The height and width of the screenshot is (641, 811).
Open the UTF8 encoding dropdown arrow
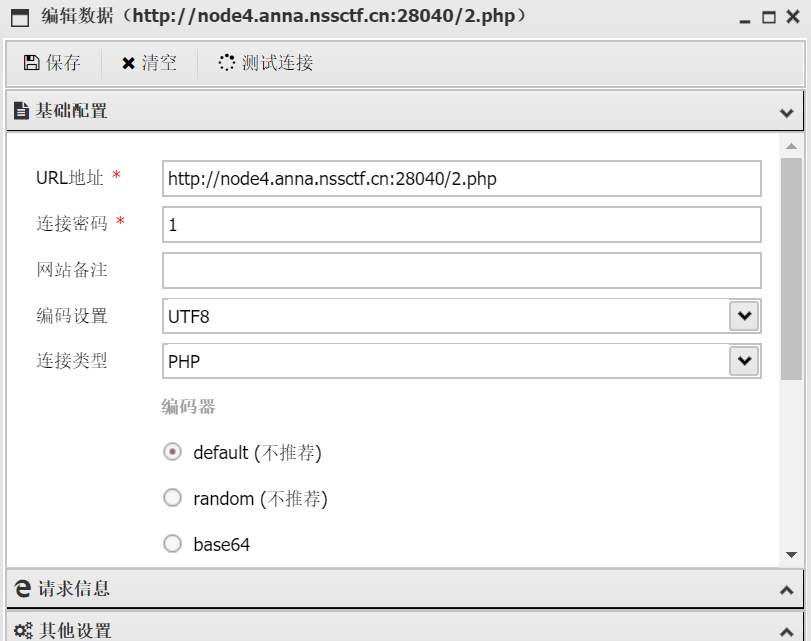[x=744, y=316]
